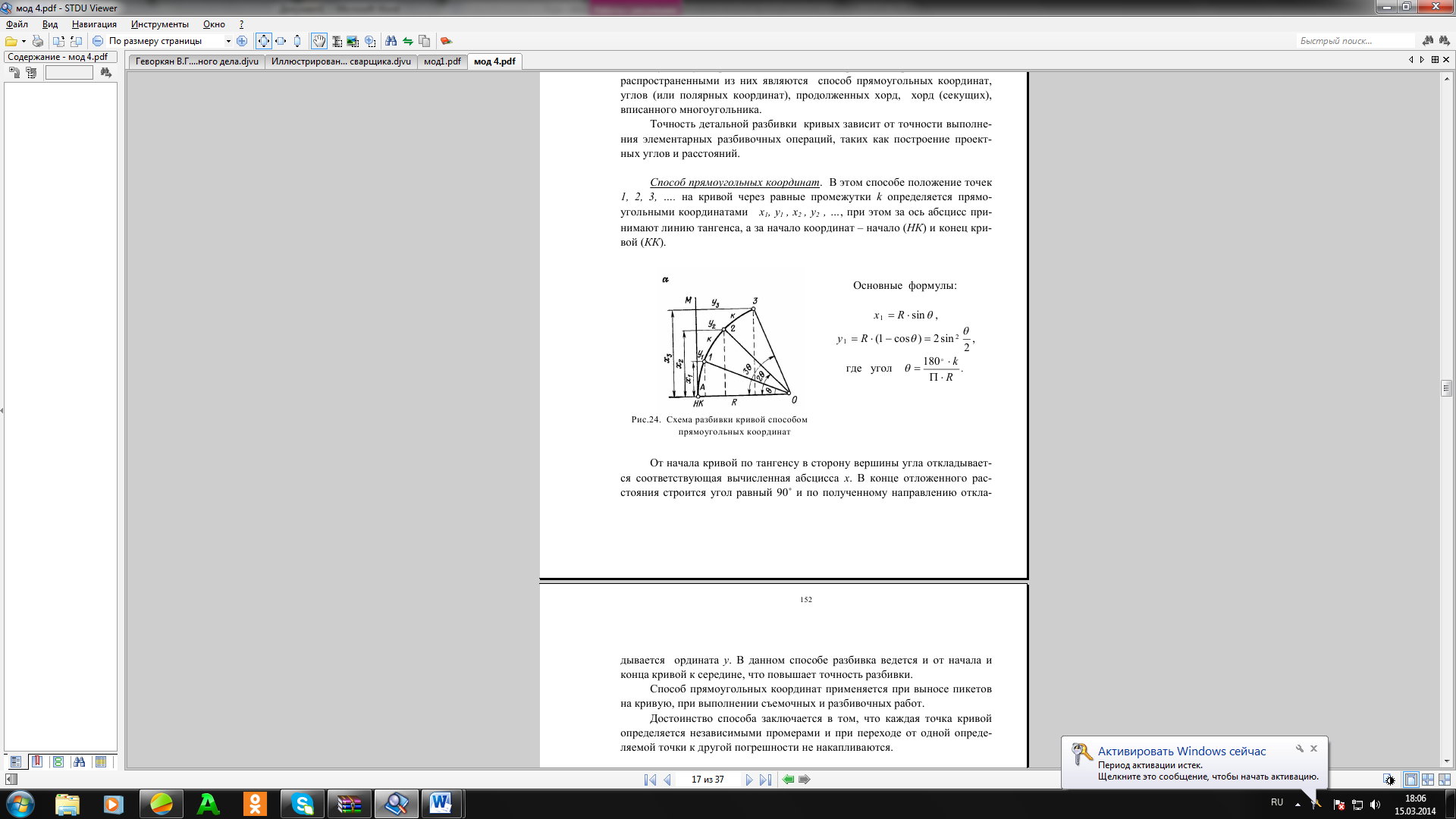This screenshot has width=1456, height=819.
Task: Click the collapse contents tree icon
Action: 31,73
